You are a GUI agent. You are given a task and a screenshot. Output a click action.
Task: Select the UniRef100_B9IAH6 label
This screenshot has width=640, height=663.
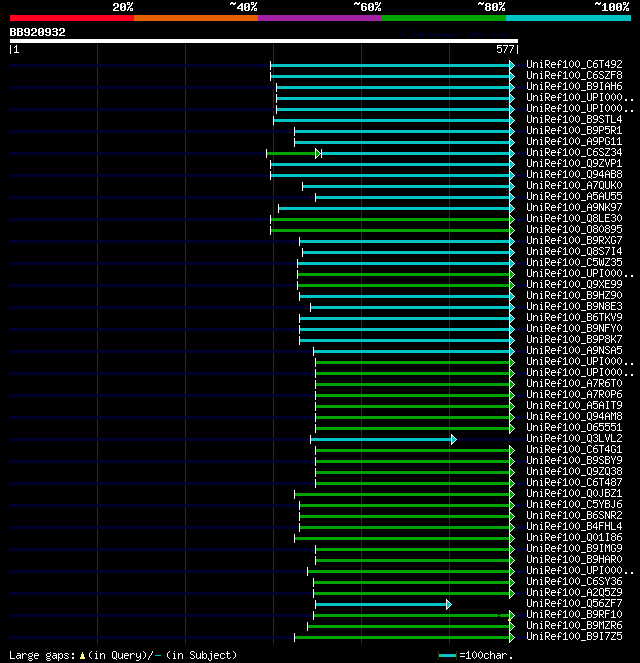click(x=574, y=86)
